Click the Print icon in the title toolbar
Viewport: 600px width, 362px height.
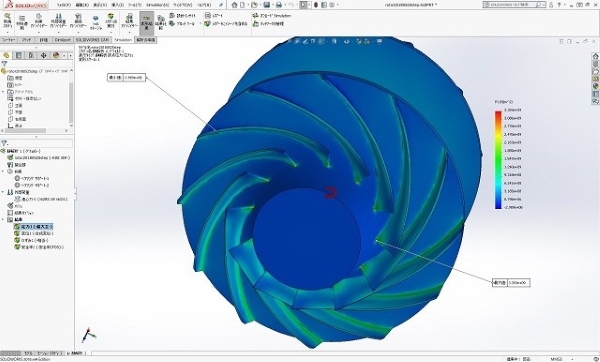(x=279, y=5)
